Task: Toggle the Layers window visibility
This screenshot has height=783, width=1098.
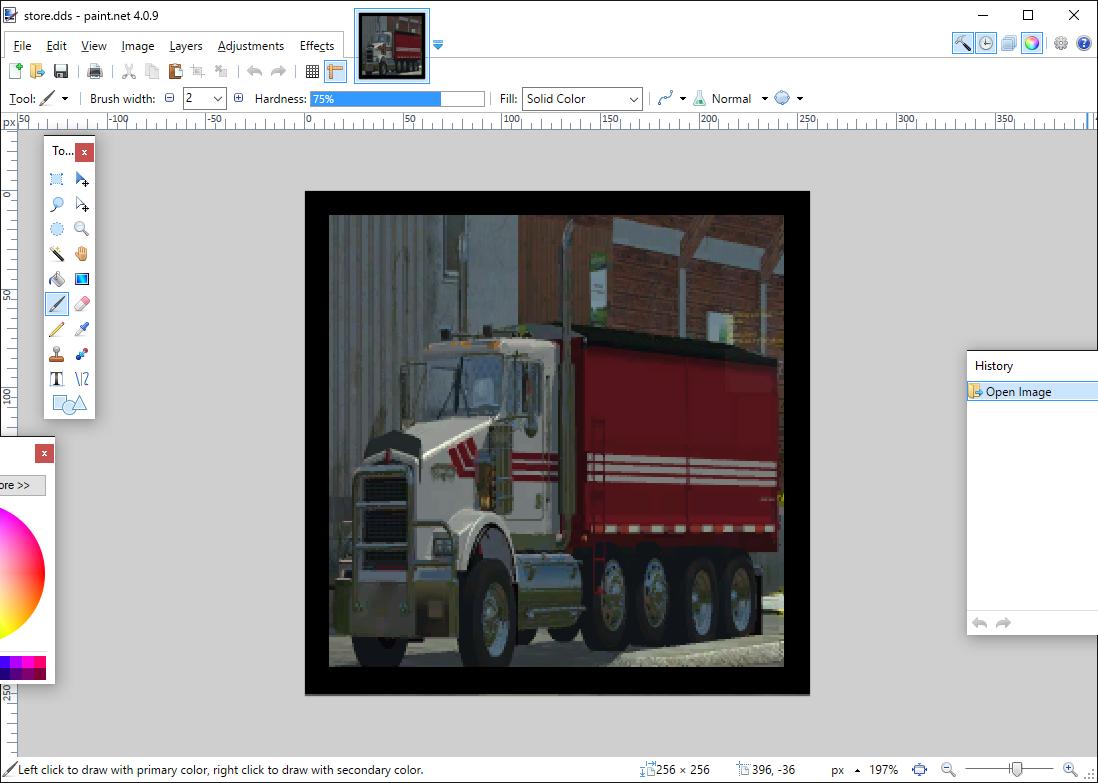Action: click(x=1009, y=43)
